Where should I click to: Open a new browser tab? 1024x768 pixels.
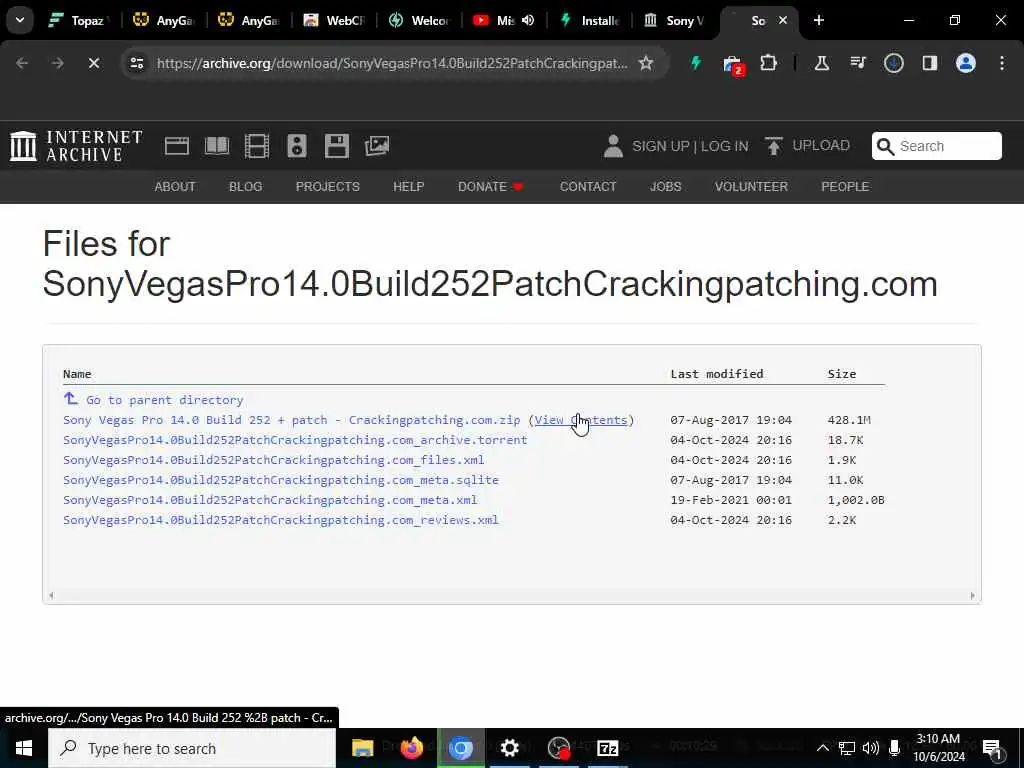pos(819,20)
